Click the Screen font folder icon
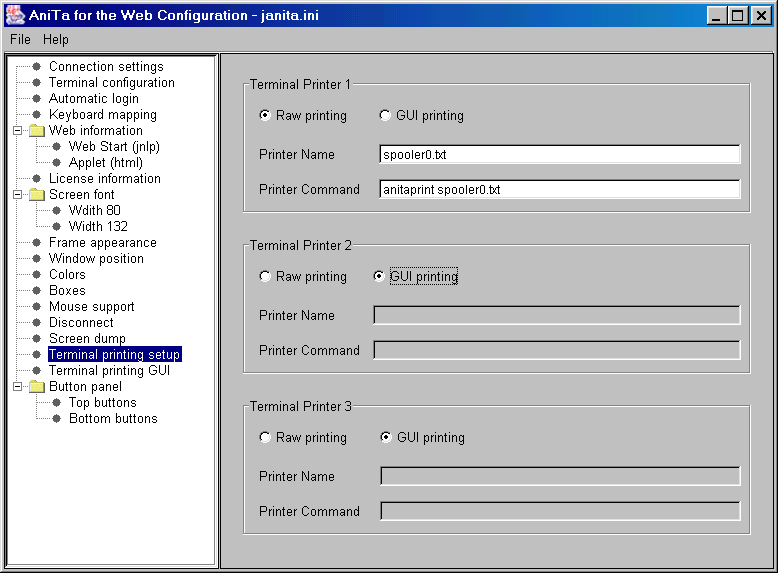Viewport: 778px width, 573px height. (x=37, y=195)
